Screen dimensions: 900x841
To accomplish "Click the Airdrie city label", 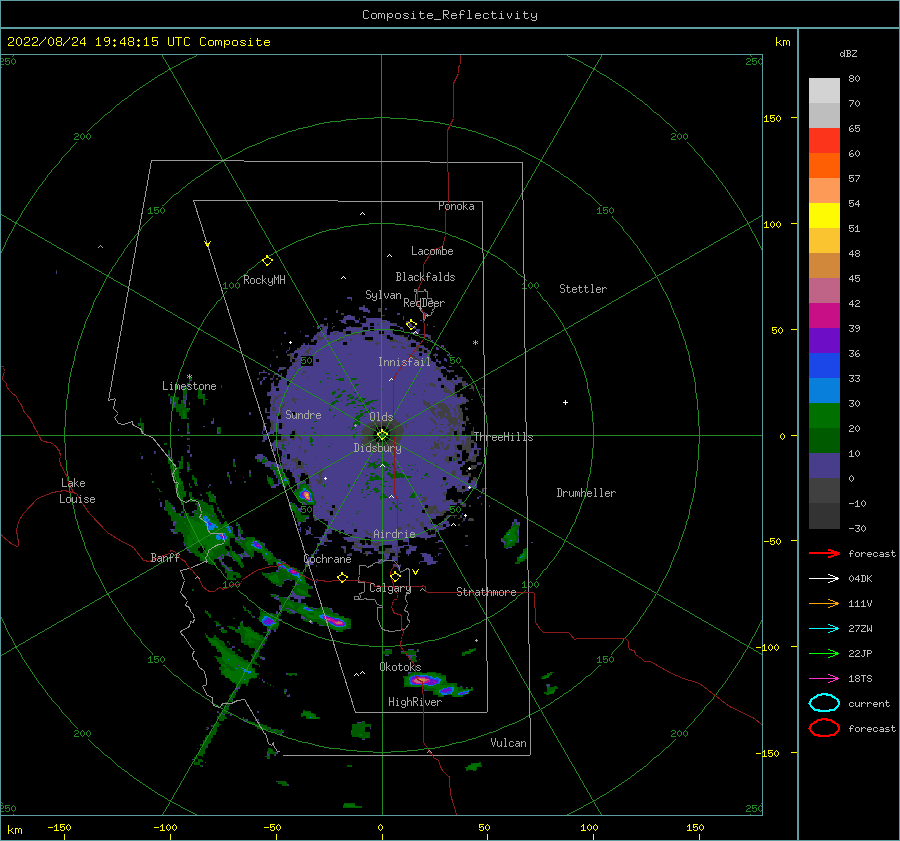I will tap(394, 534).
